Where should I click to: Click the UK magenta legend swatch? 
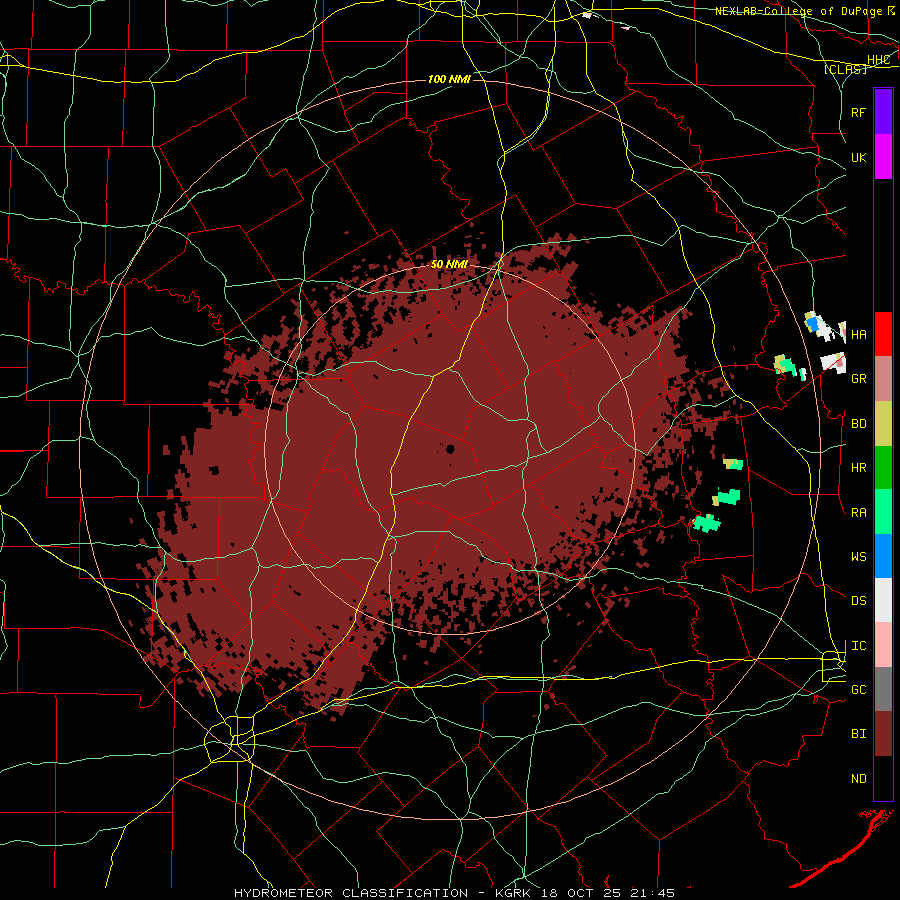[883, 157]
